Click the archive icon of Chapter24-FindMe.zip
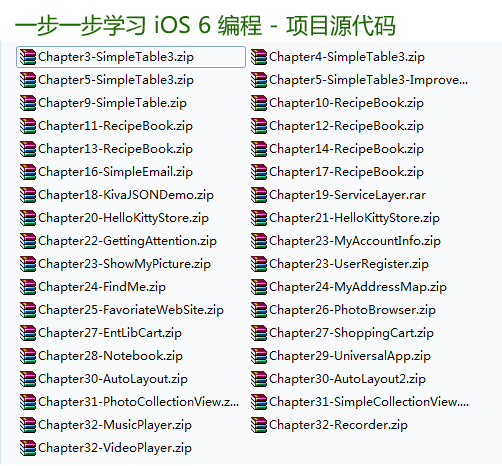 [x=28, y=287]
